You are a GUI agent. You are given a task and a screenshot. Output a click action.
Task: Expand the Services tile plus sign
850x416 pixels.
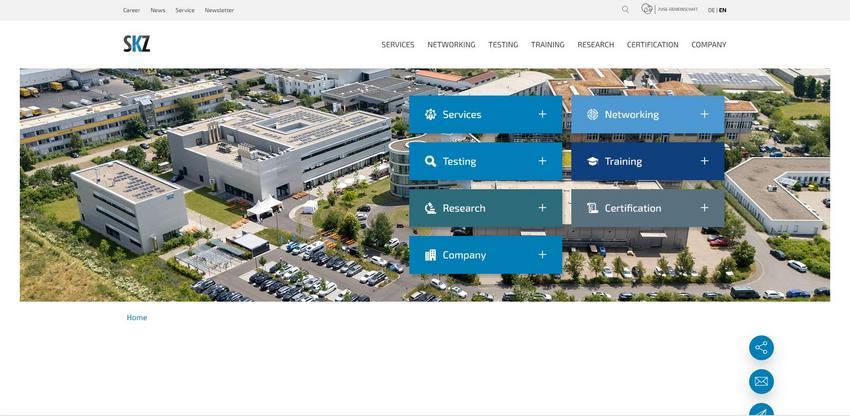pyautogui.click(x=542, y=114)
